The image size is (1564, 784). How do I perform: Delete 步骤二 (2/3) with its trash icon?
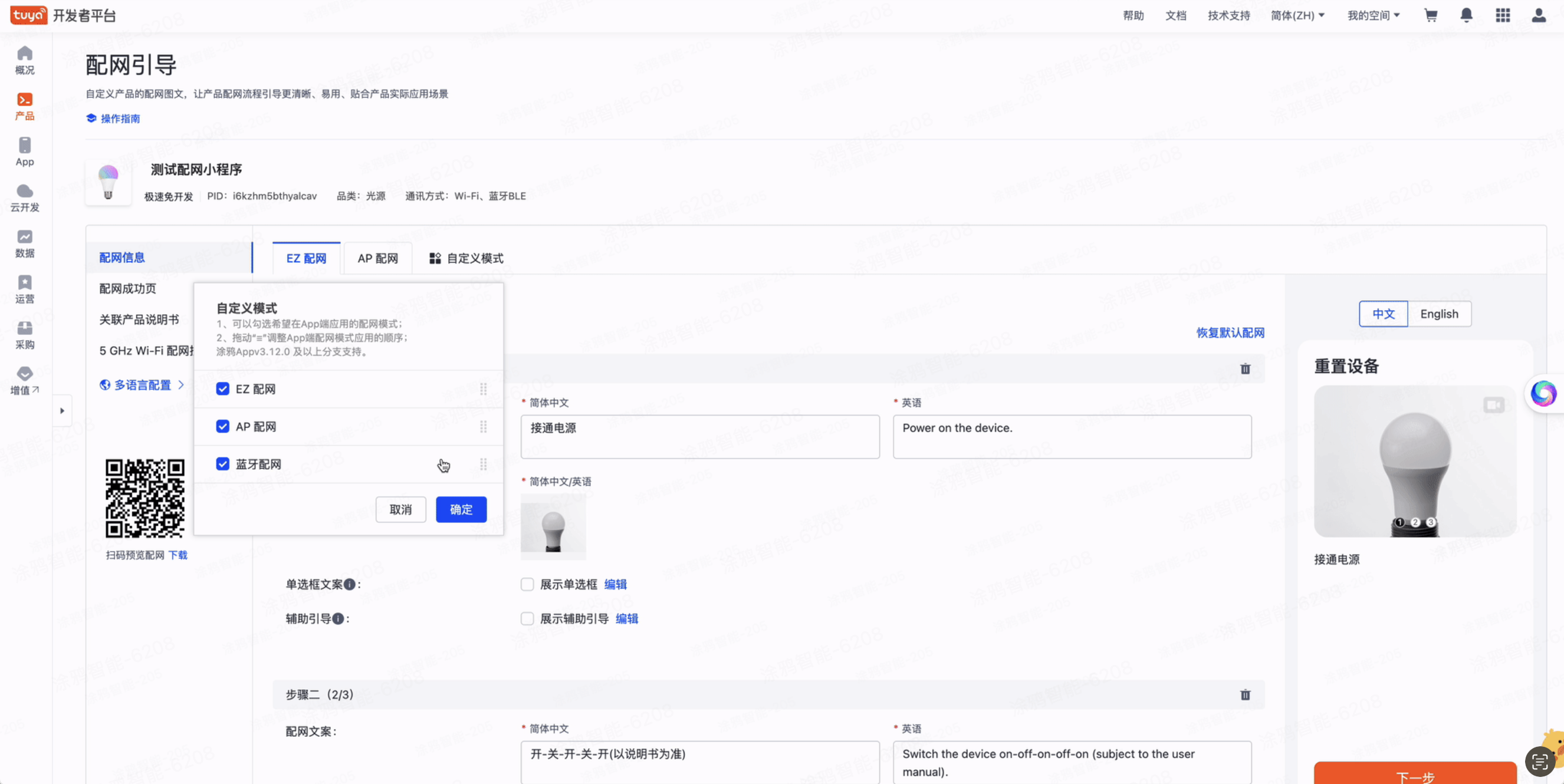pyautogui.click(x=1246, y=694)
